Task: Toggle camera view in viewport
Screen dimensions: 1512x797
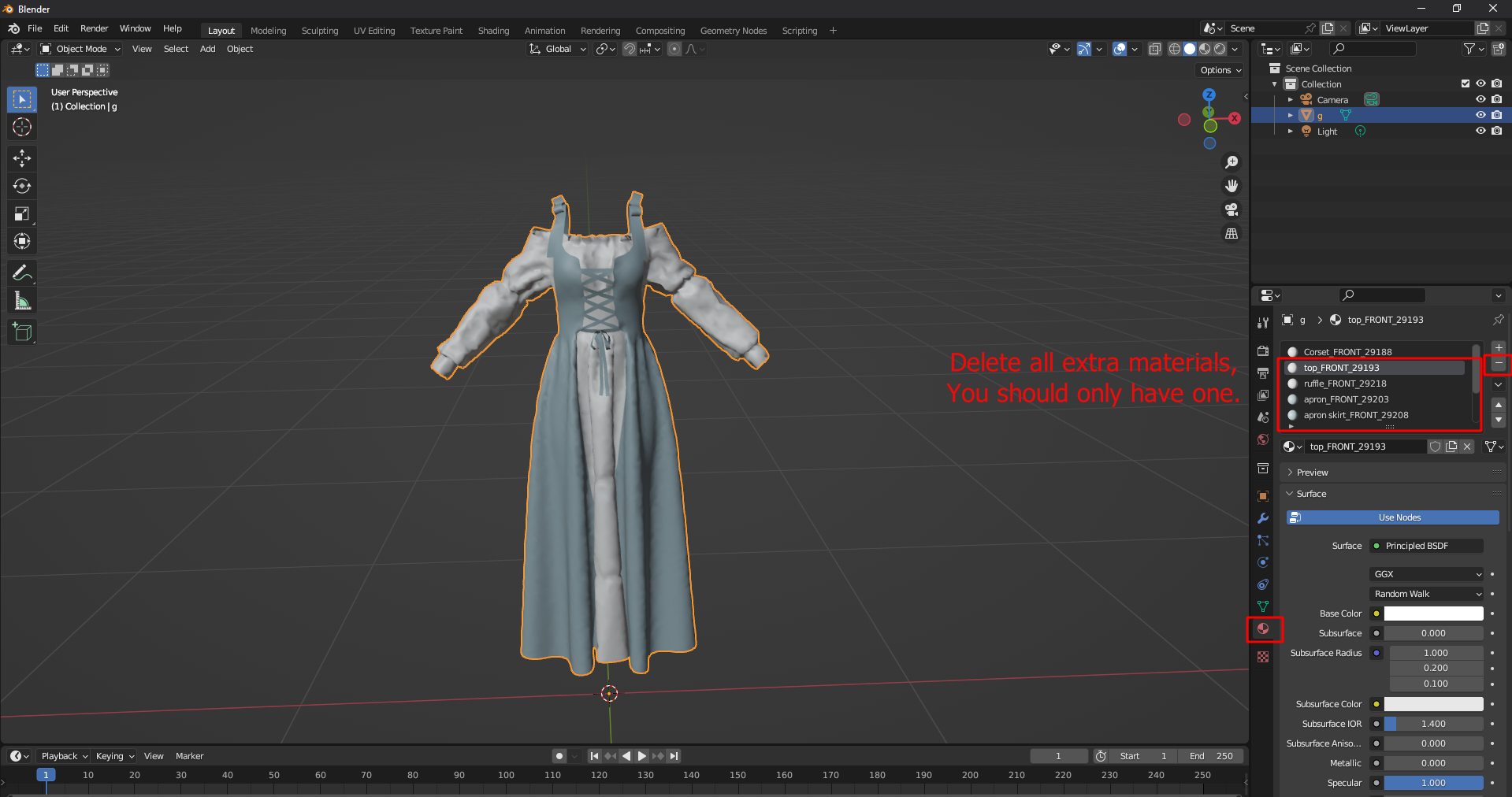Action: [1231, 209]
